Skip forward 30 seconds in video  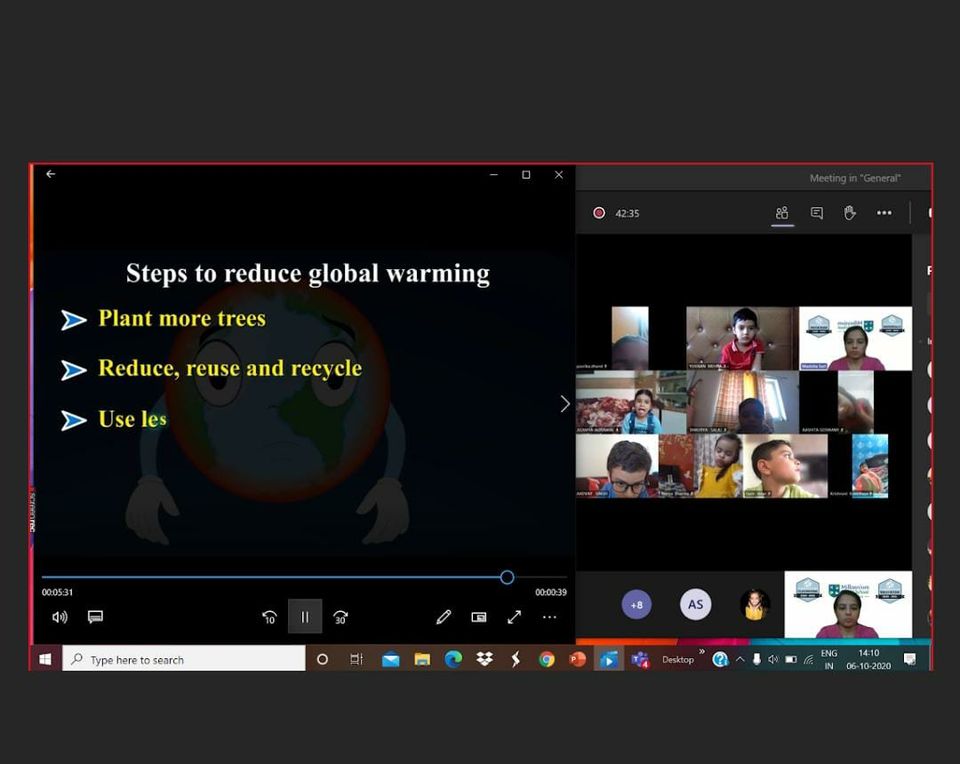pyautogui.click(x=341, y=617)
